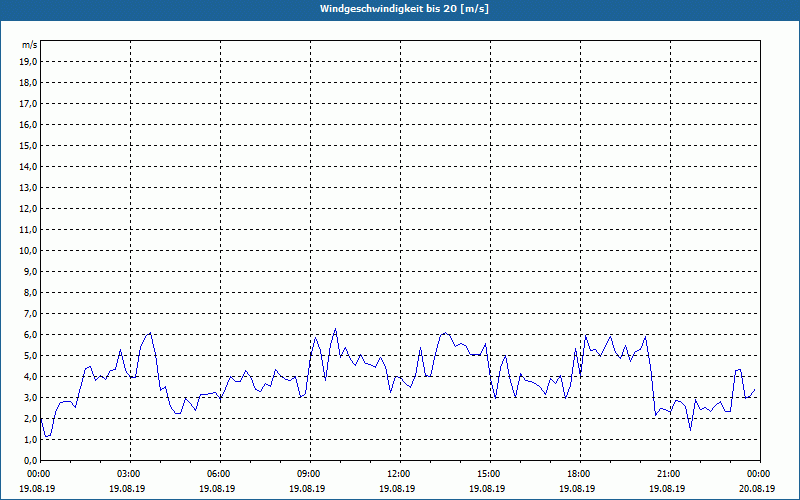The height and width of the screenshot is (500, 800).
Task: Click the "0,0" y-axis origin value
Action: pyautogui.click(x=30, y=460)
